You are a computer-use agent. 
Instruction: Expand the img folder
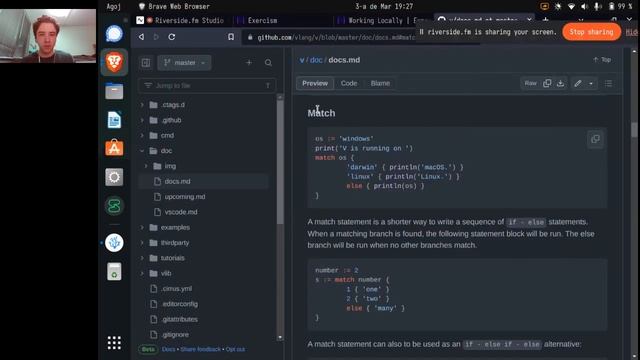tap(146, 166)
